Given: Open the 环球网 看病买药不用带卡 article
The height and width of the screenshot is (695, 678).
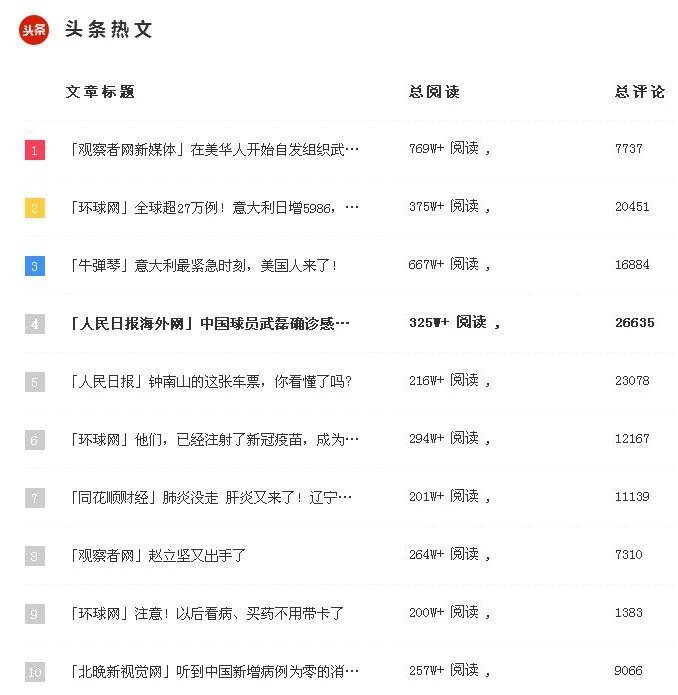Looking at the screenshot, I should pyautogui.click(x=207, y=613).
